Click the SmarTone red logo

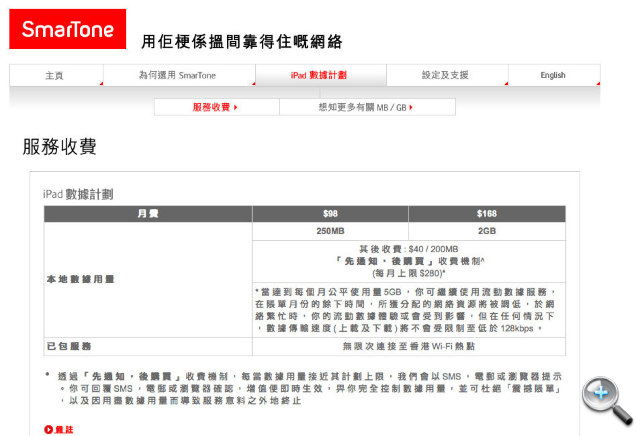(x=68, y=29)
